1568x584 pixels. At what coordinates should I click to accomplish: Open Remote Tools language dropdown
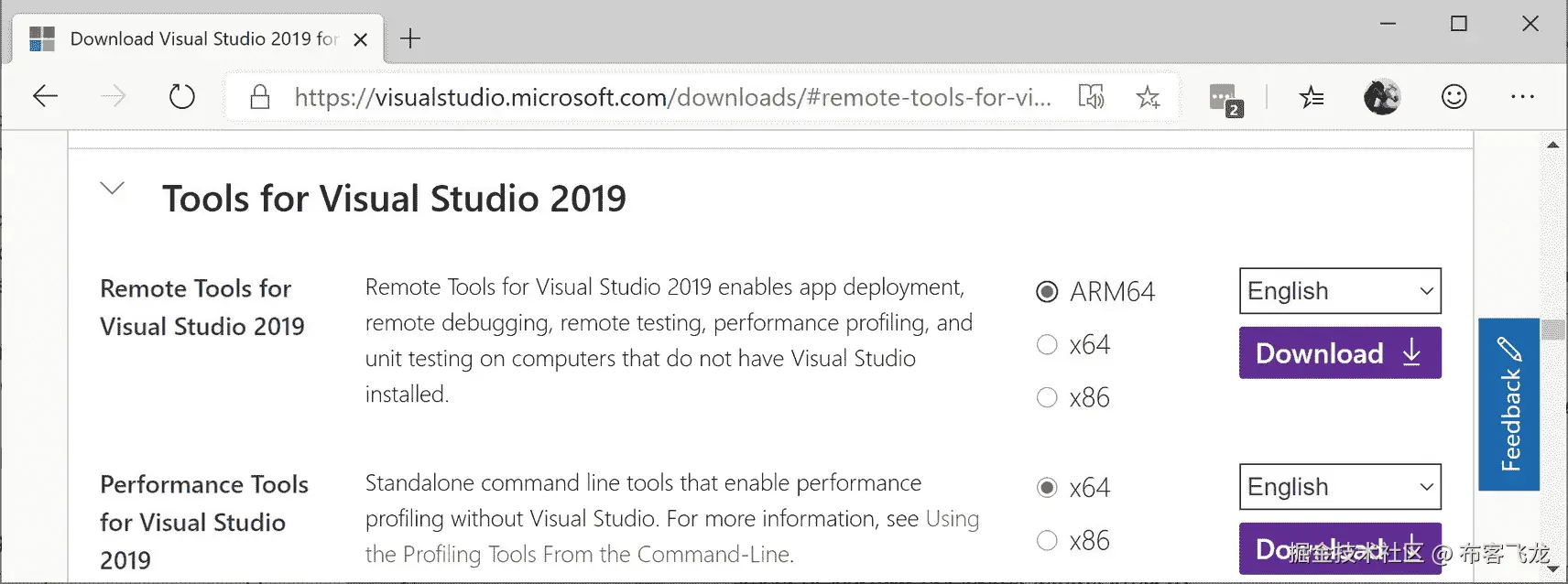click(1339, 291)
